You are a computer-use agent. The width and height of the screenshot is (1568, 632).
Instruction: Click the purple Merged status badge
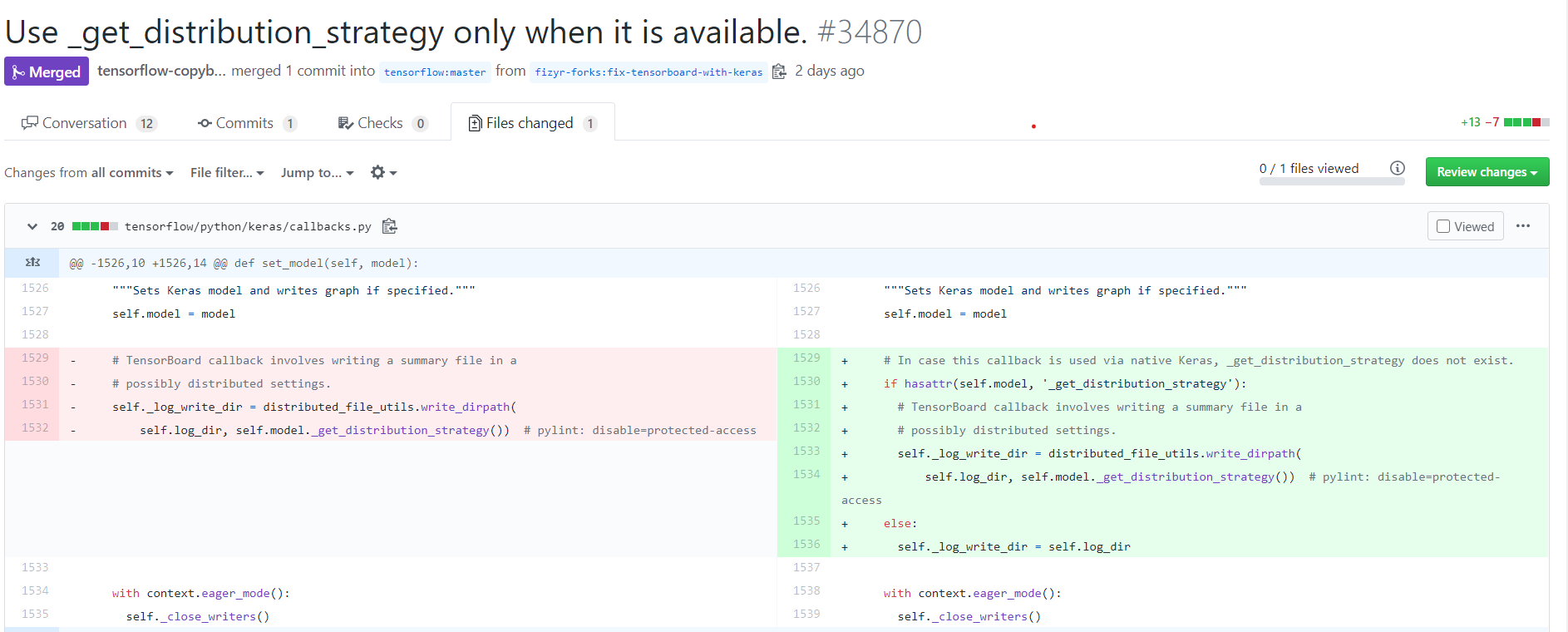click(x=47, y=72)
